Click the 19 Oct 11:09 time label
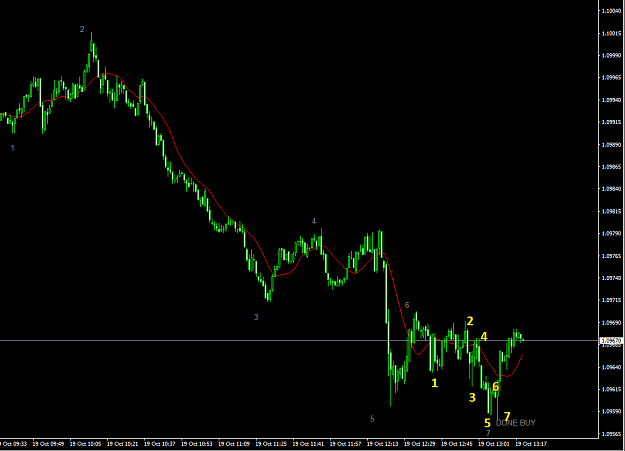Viewport: 625px width, 451px height. coord(234,444)
